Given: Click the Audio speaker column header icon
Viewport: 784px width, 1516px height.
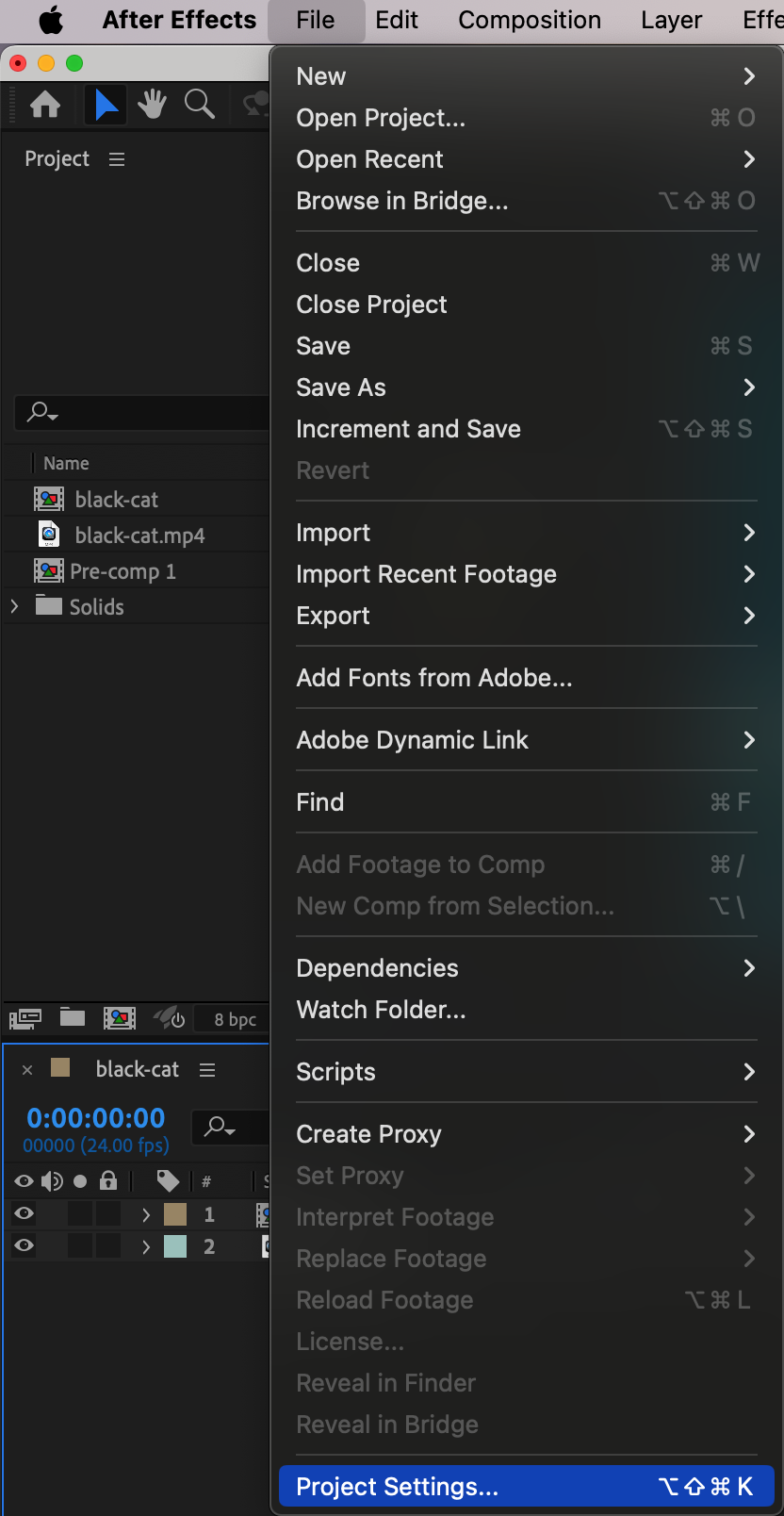Looking at the screenshot, I should pyautogui.click(x=52, y=1181).
